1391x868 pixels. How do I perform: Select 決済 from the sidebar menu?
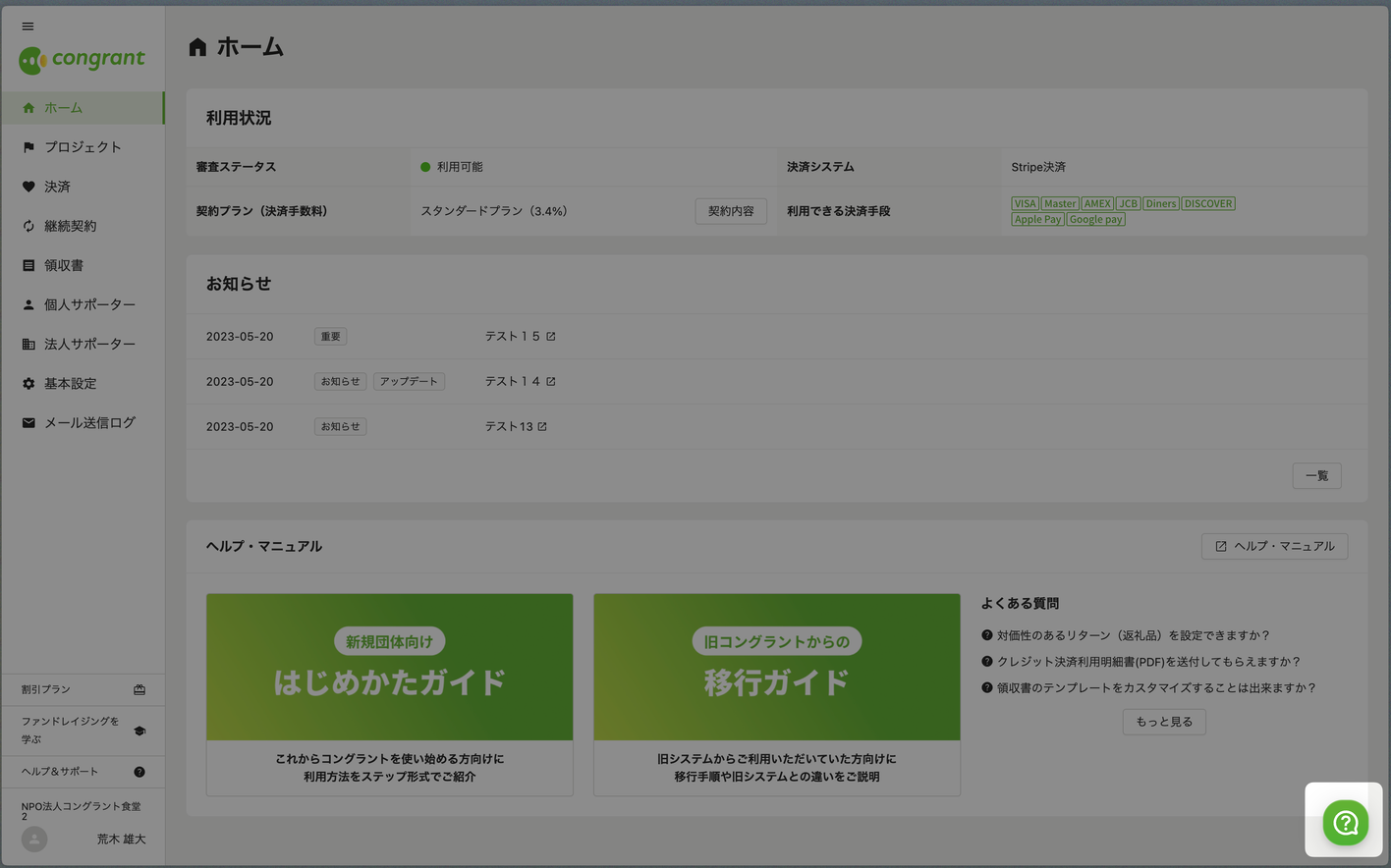(57, 187)
